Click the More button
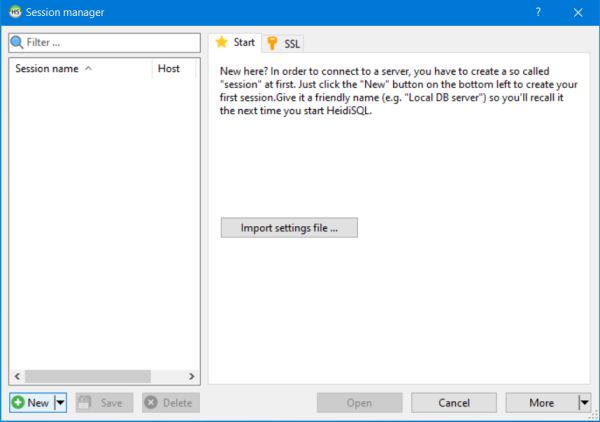The image size is (600, 422). point(542,402)
